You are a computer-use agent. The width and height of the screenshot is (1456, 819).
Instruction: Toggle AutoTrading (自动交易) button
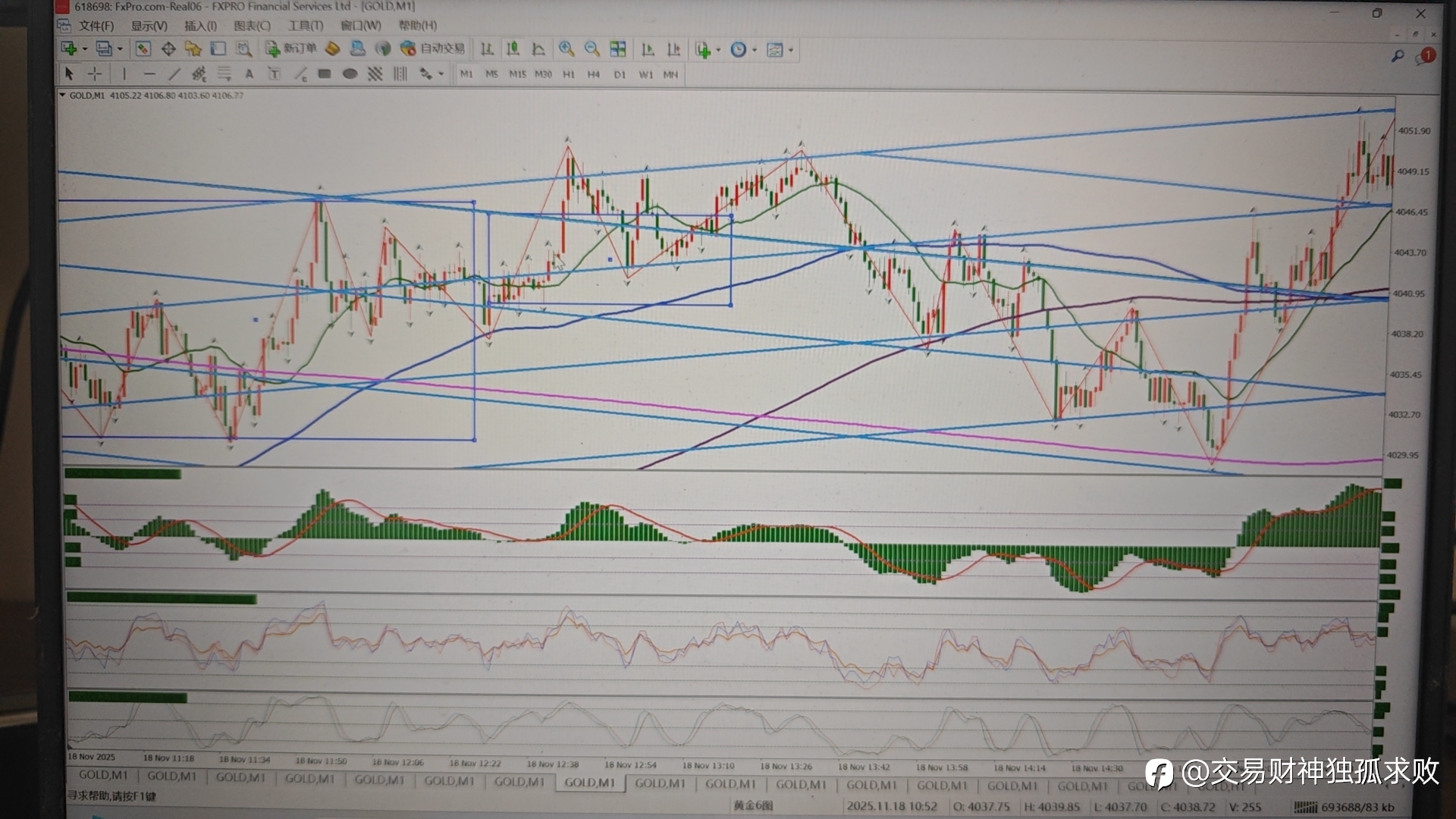coord(433,49)
